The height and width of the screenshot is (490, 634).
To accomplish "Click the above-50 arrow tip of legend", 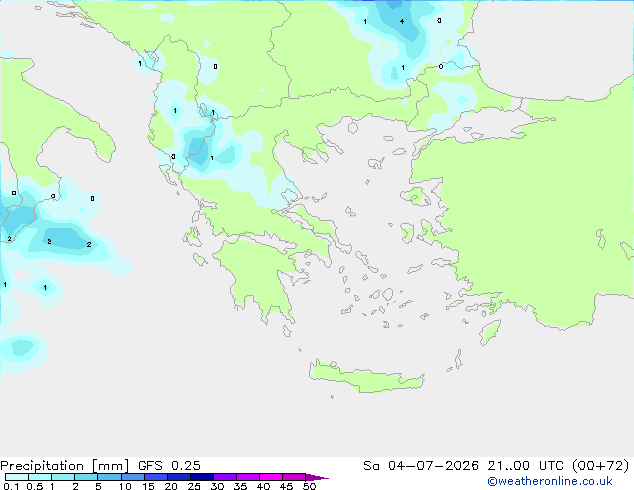I will click(x=317, y=477).
